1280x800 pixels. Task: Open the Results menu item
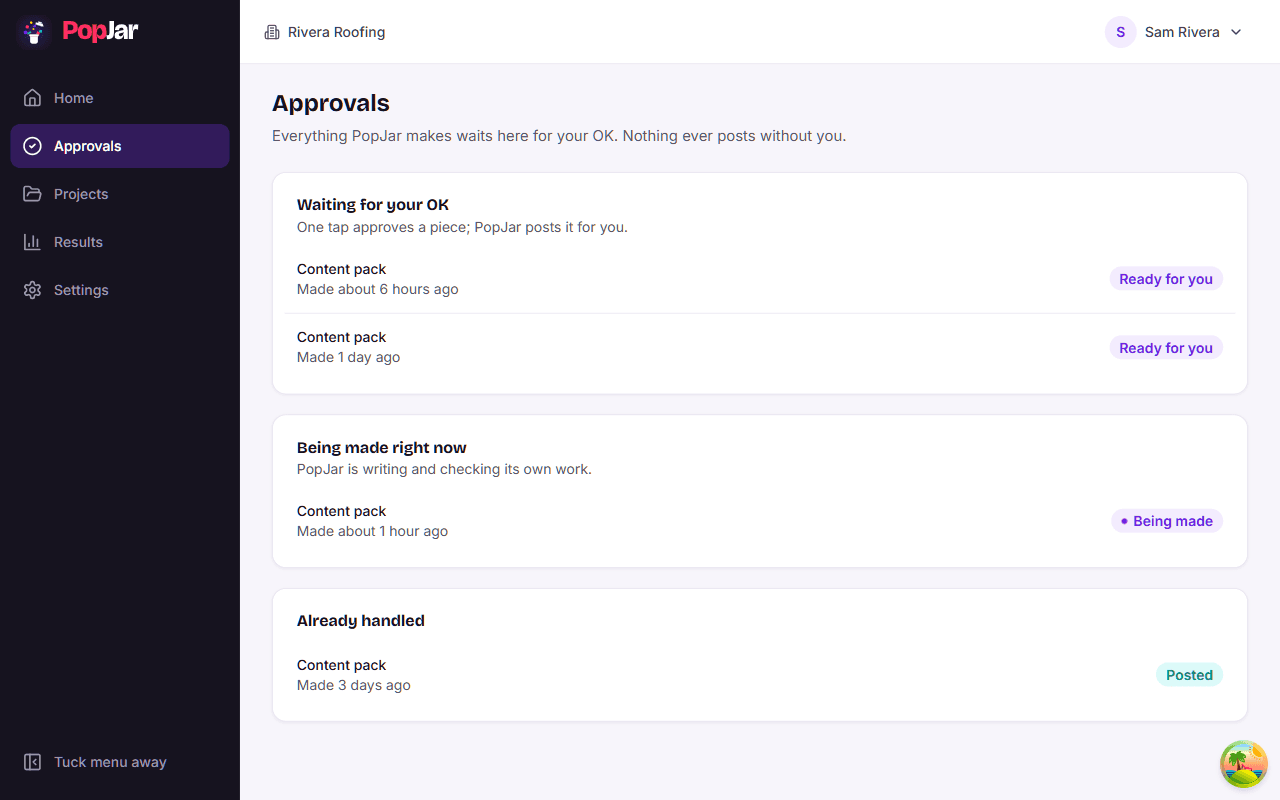pos(120,242)
